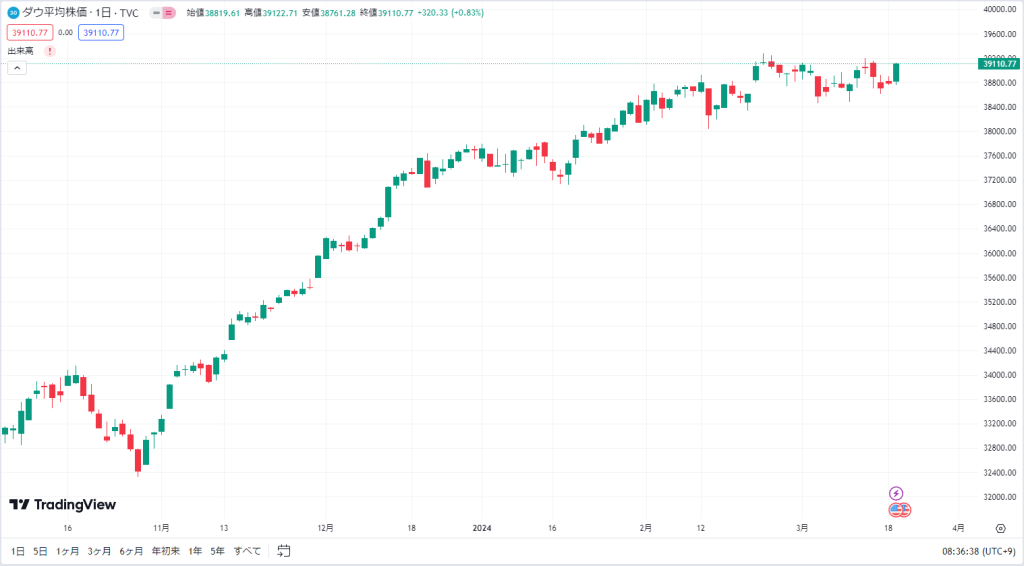
Task: Switch to the 5年 time range
Action: 217,551
